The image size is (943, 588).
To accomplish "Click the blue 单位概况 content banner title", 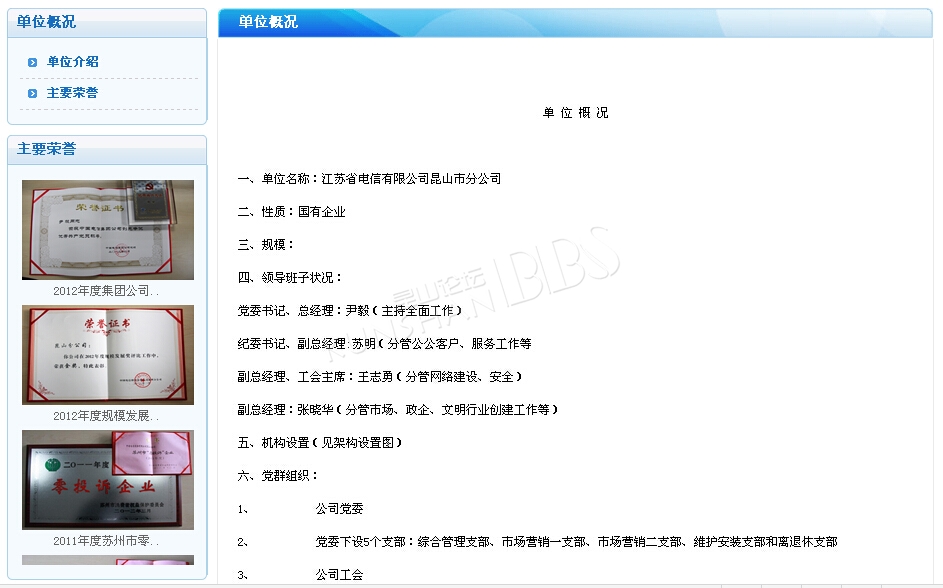I will pyautogui.click(x=268, y=22).
